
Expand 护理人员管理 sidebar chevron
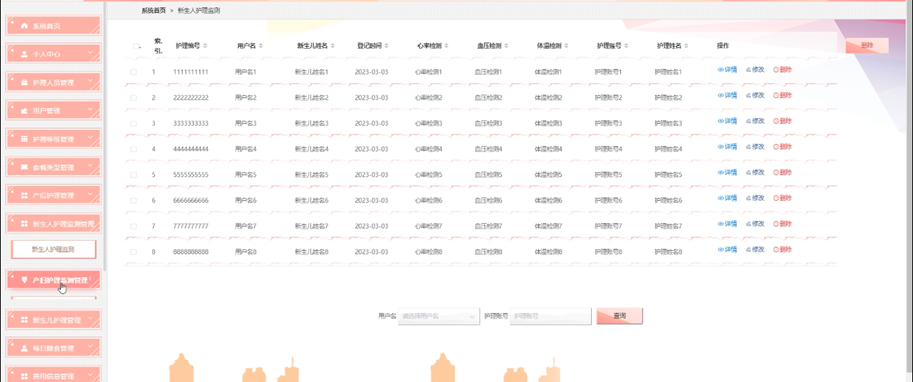(x=90, y=82)
